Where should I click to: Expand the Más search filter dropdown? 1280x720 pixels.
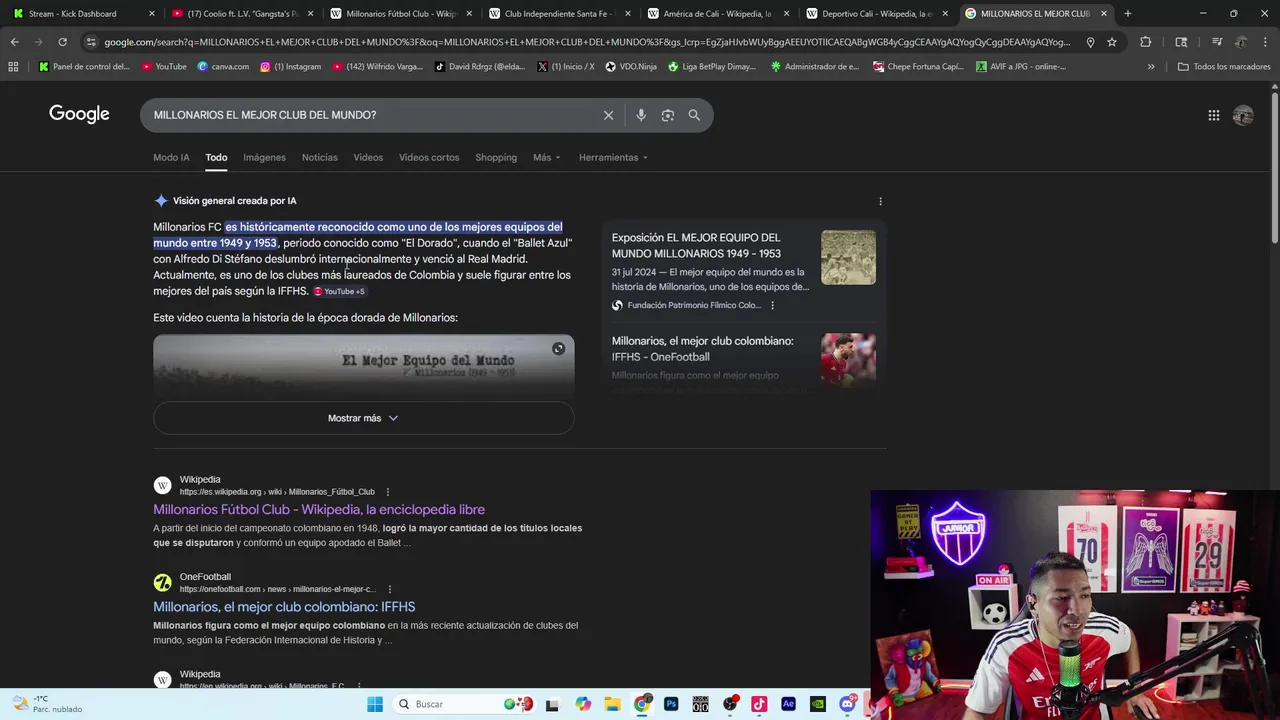pyautogui.click(x=546, y=157)
